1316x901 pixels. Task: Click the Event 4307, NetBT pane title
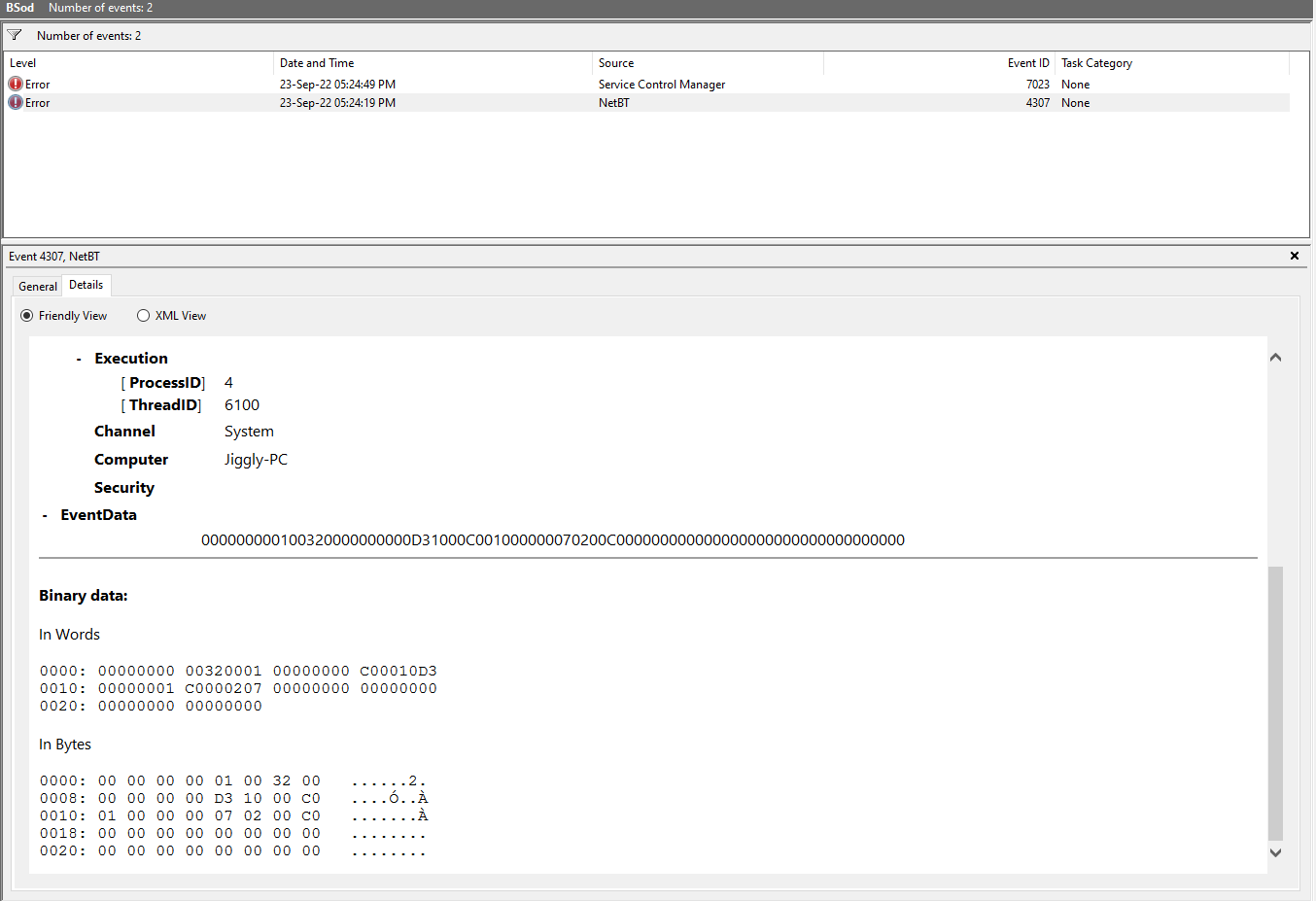point(54,257)
